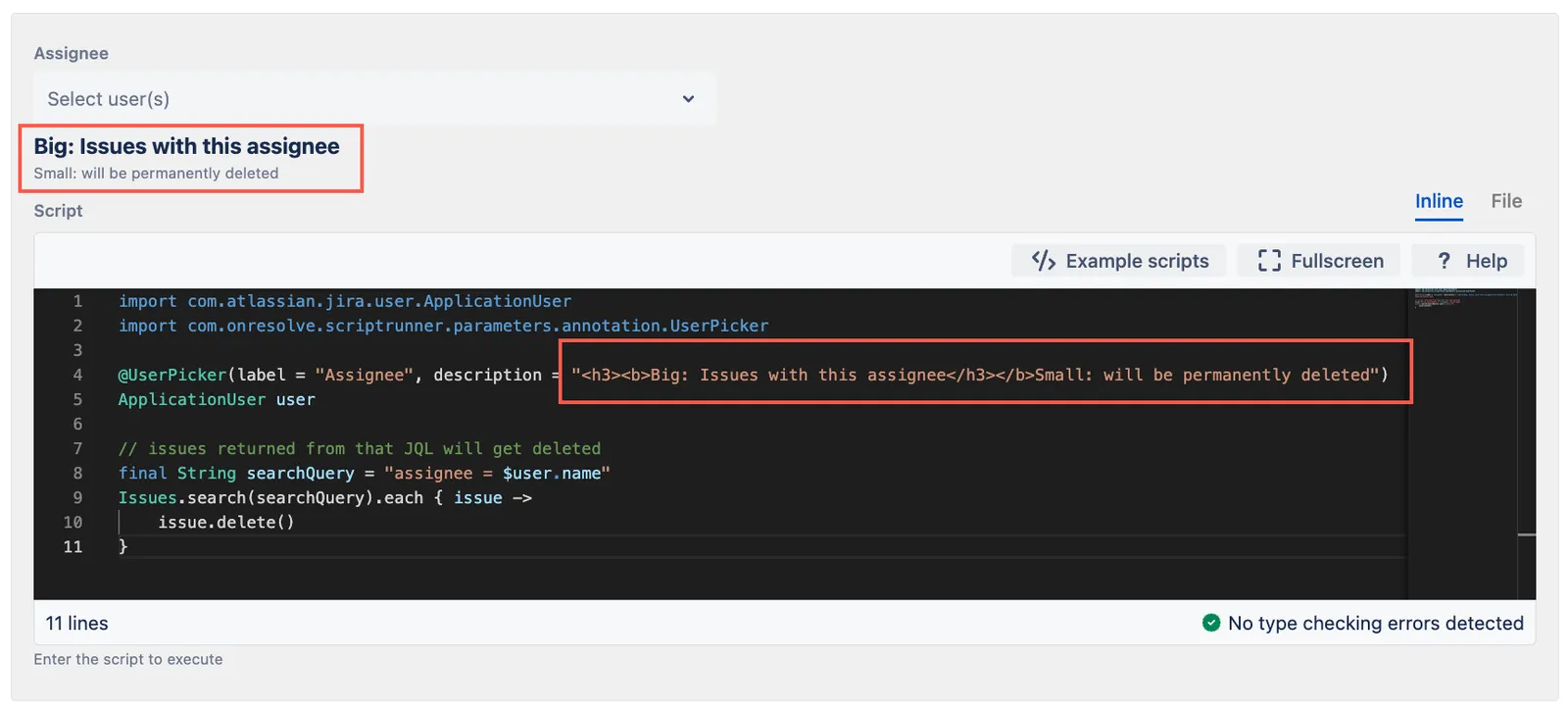
Task: Click the chevron arrow in Assignee field
Action: coord(688,99)
